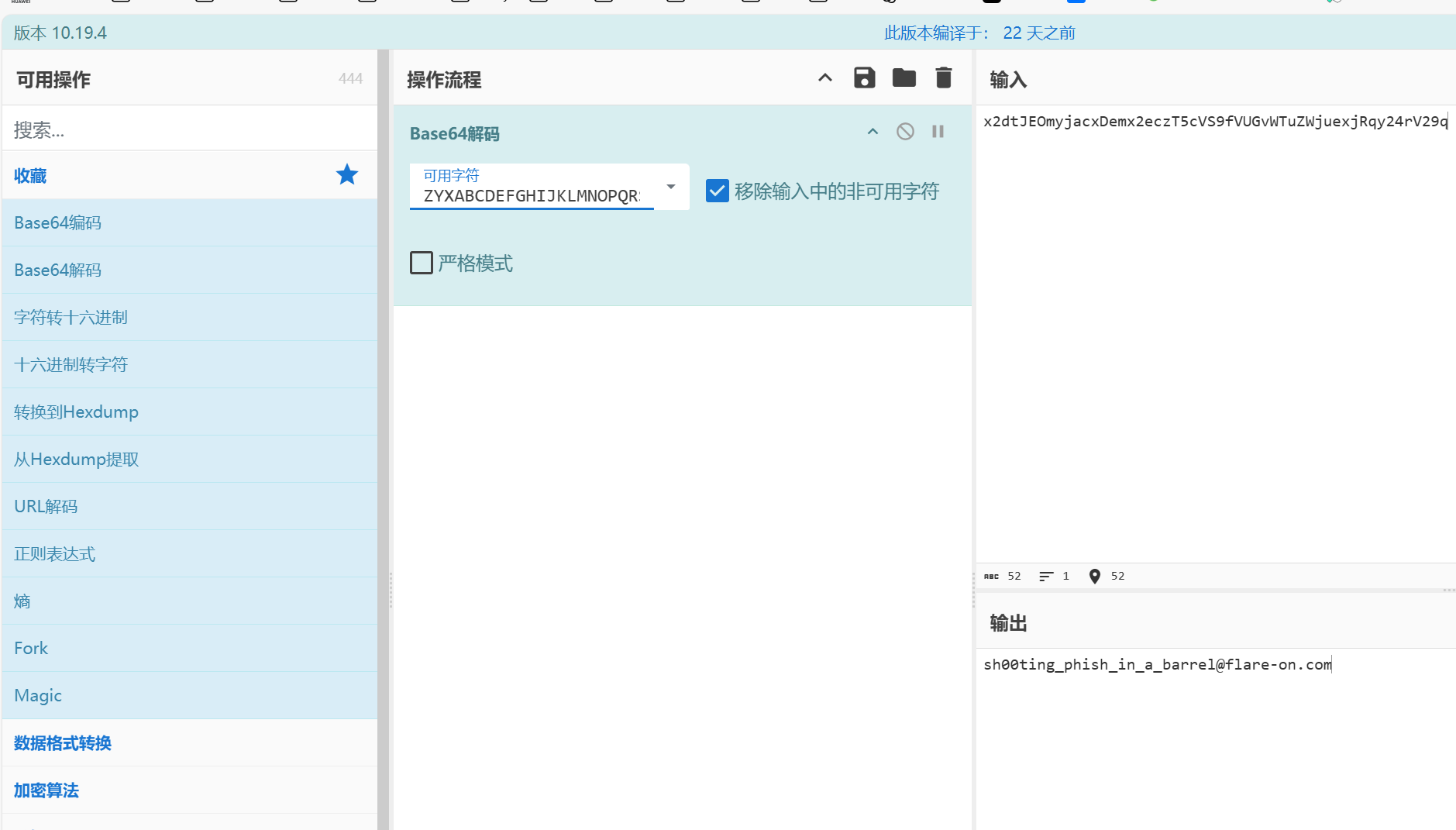Click the star icon beside 收藏
This screenshot has height=830, width=1456.
point(346,175)
